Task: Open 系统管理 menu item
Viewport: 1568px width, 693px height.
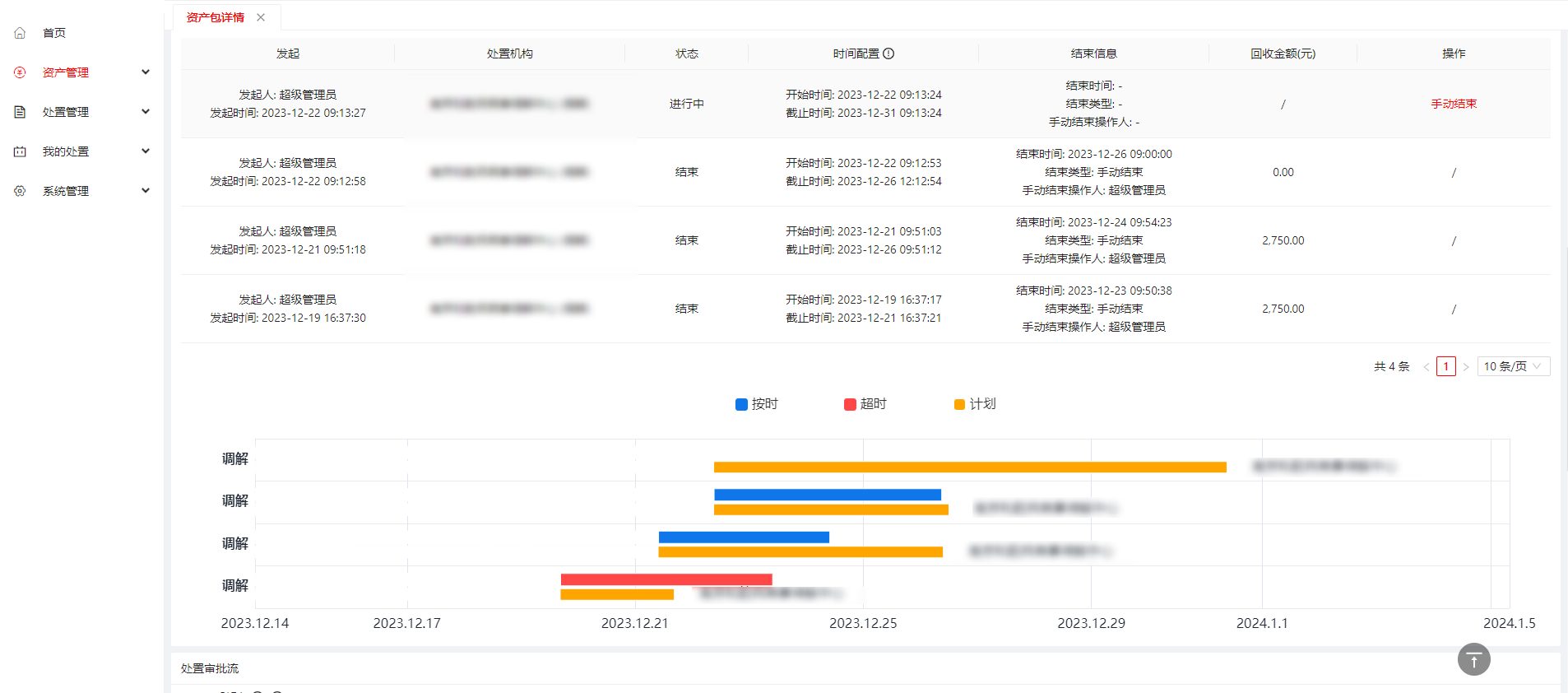Action: 66,191
